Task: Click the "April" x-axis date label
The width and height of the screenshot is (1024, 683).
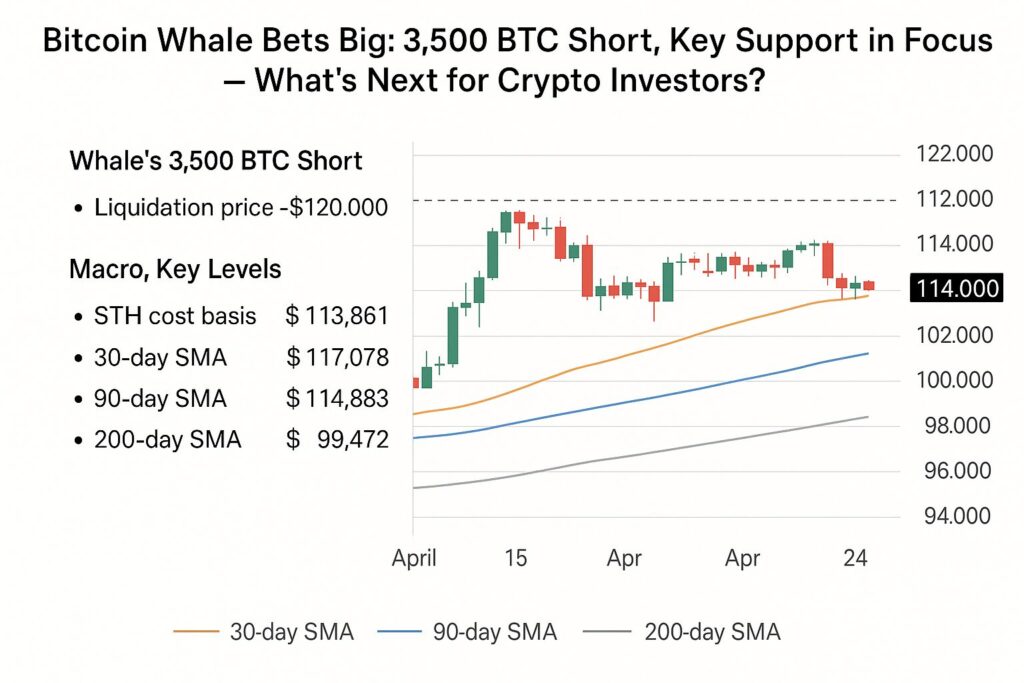Action: (x=413, y=560)
